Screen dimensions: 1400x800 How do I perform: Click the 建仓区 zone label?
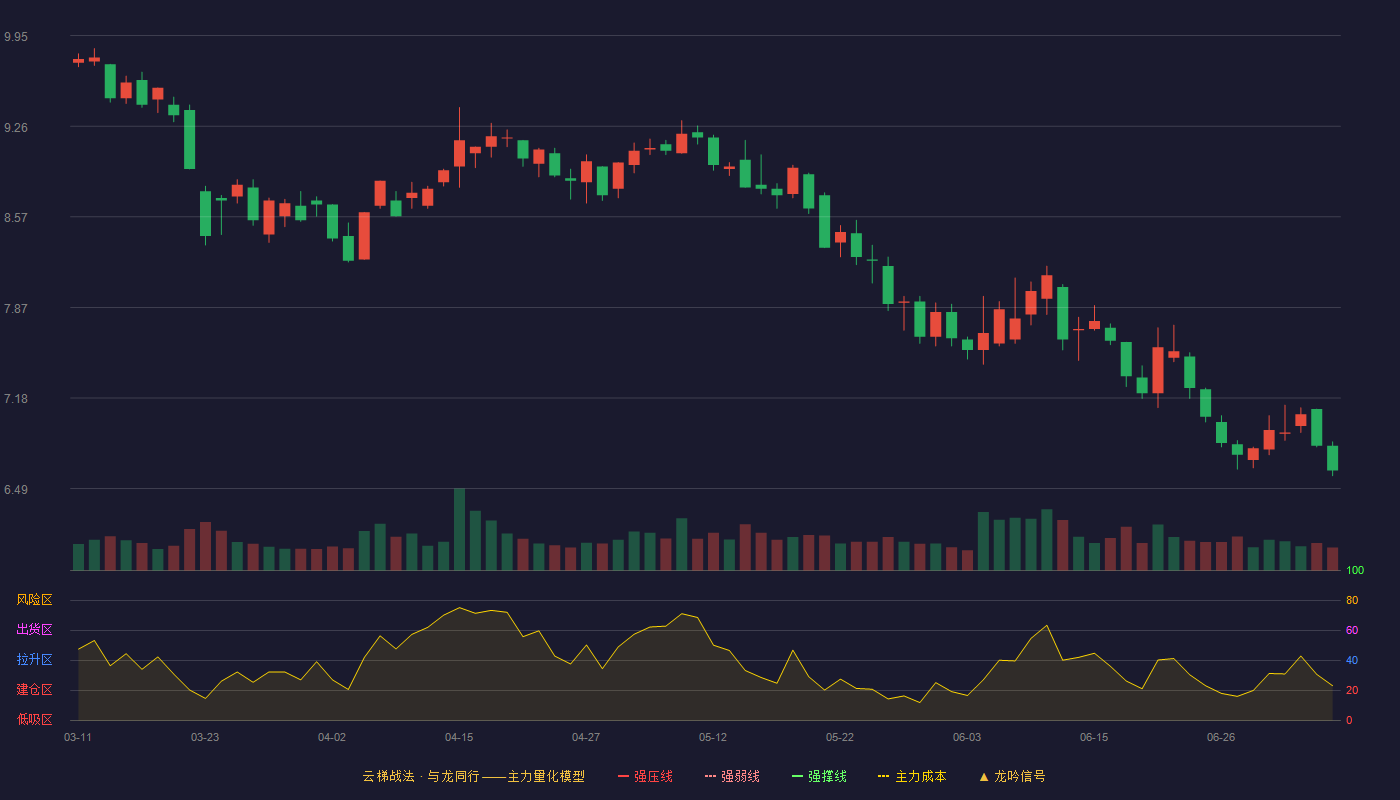[x=34, y=690]
